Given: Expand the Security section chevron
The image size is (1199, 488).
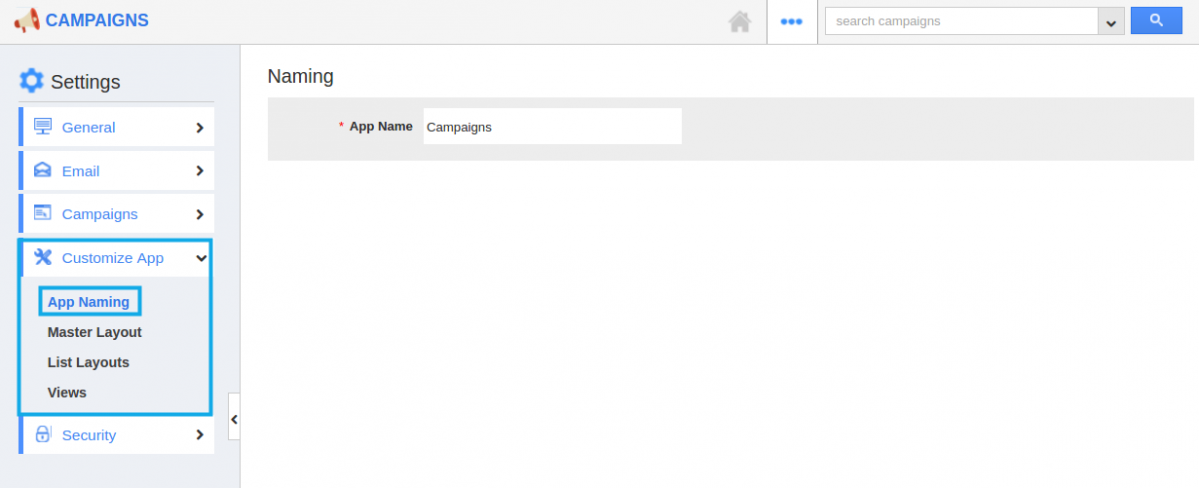Looking at the screenshot, I should (x=200, y=435).
